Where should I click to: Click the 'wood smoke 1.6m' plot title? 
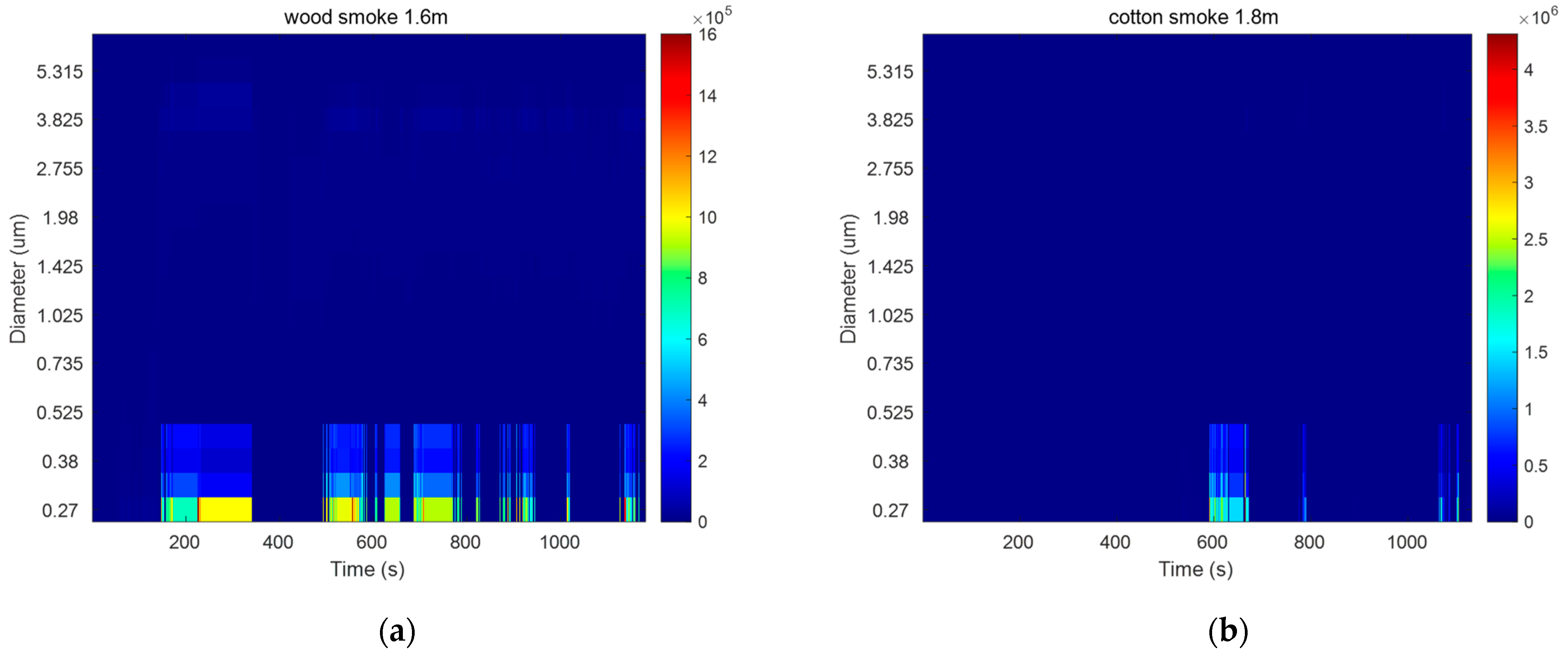365,17
